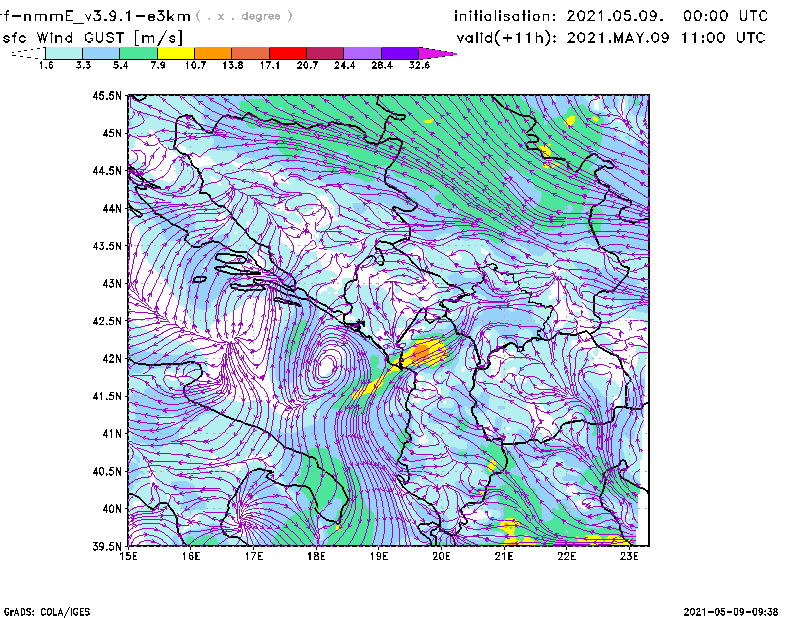The width and height of the screenshot is (800, 618).
Task: Click the '43N' latitude label
Action: [x=112, y=283]
